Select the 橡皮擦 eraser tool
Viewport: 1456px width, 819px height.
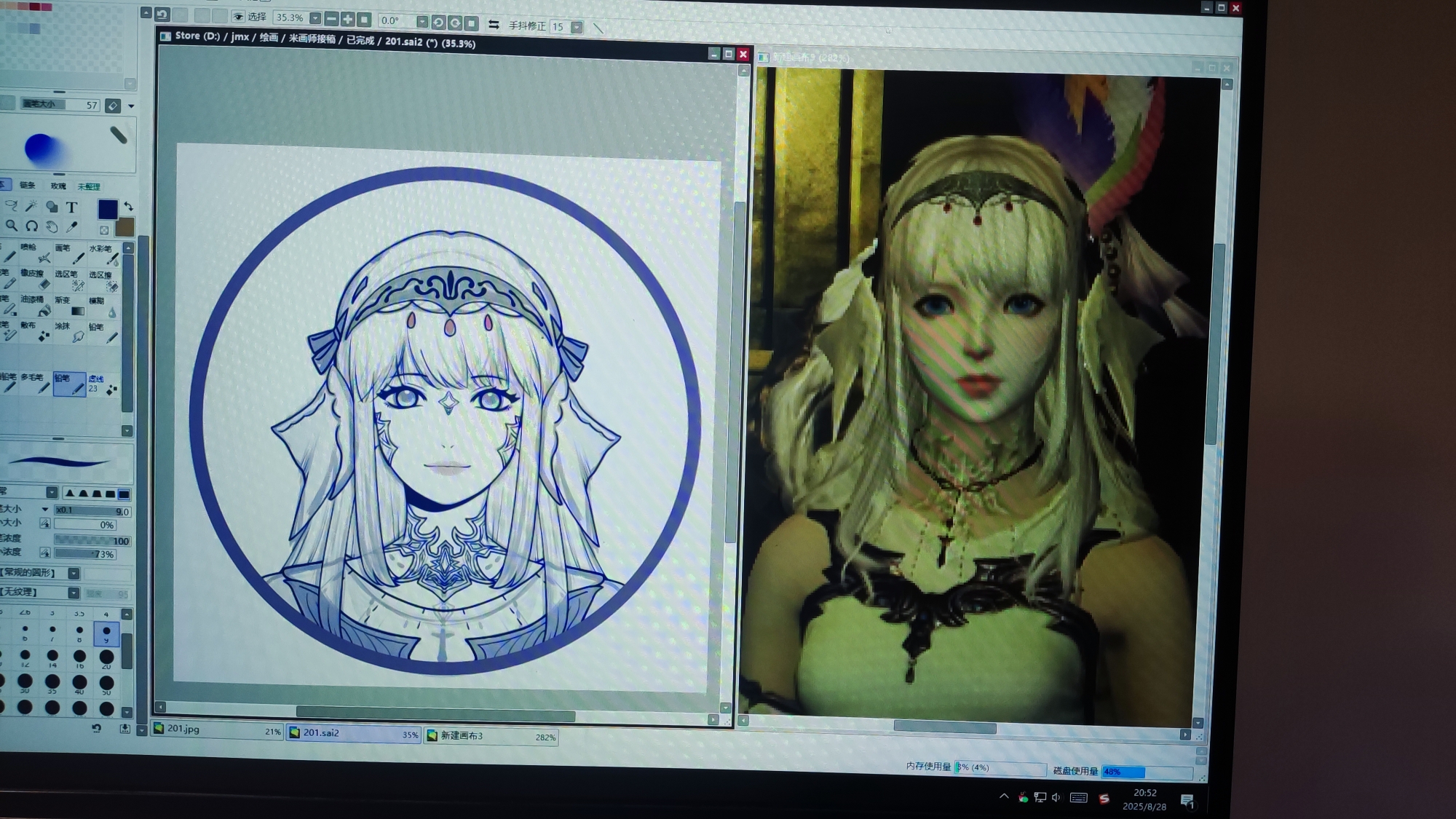[35, 279]
